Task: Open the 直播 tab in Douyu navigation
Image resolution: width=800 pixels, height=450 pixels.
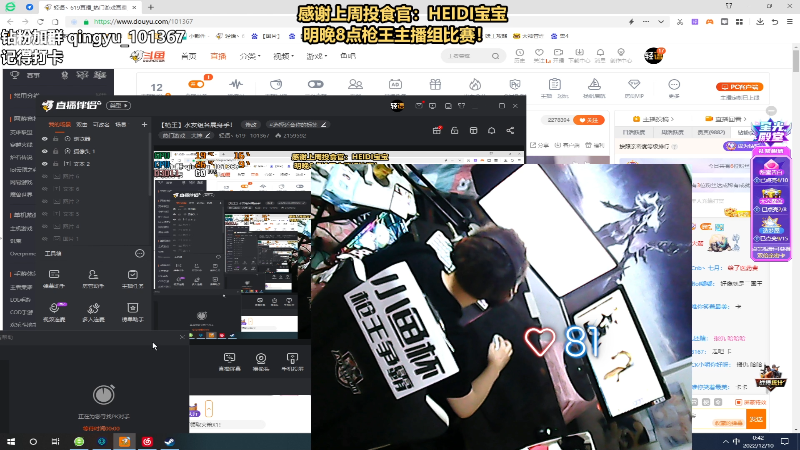Action: point(218,56)
